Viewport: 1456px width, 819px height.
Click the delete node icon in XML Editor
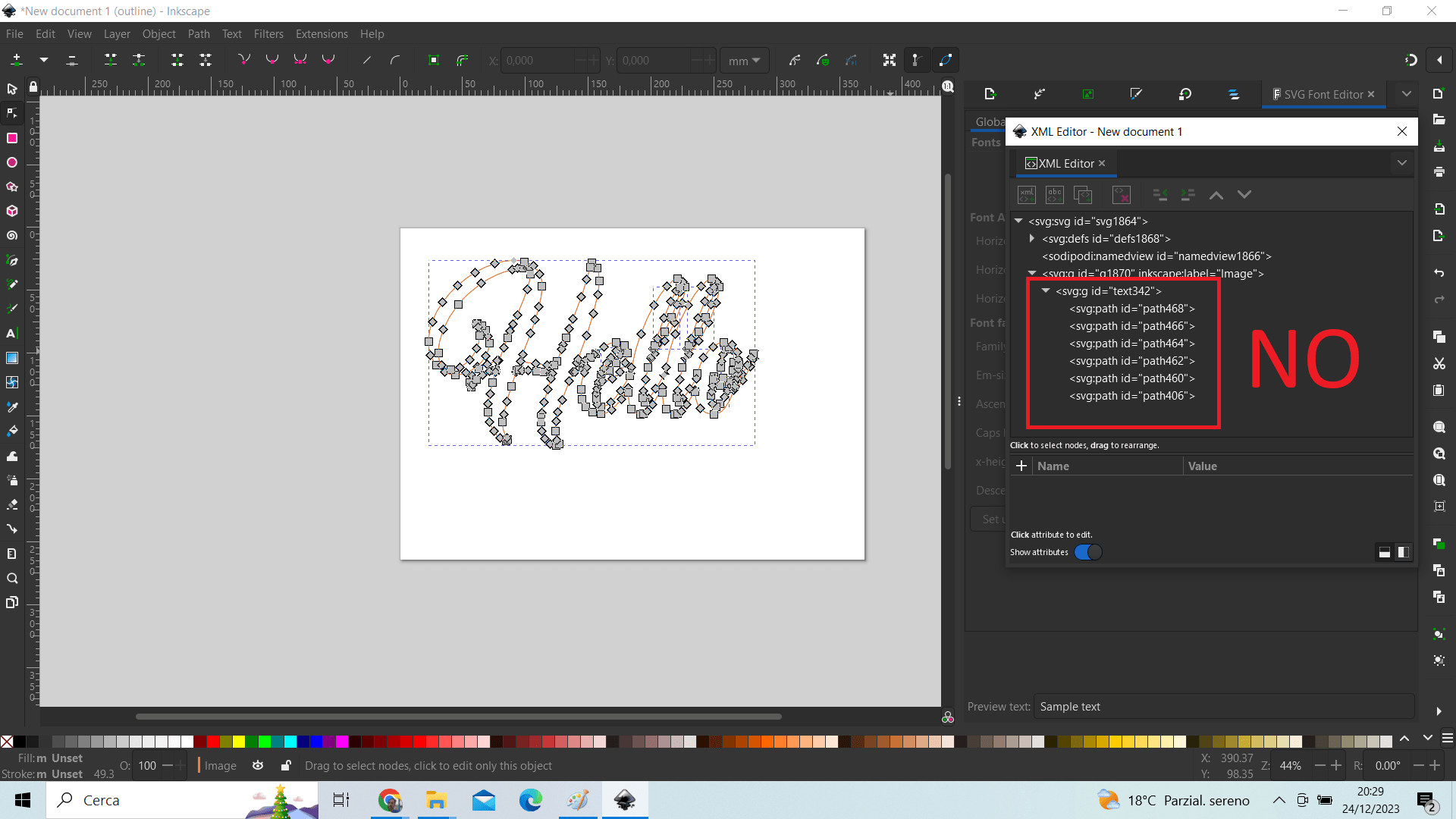click(1121, 195)
